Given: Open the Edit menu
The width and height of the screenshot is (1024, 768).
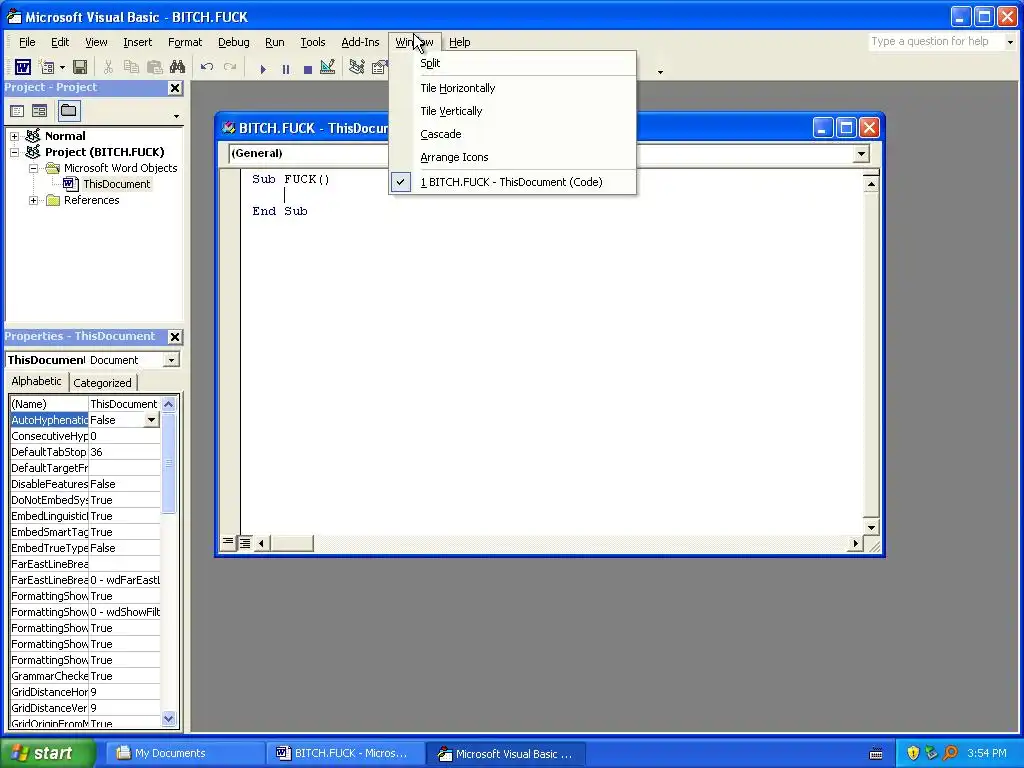Looking at the screenshot, I should tap(60, 42).
